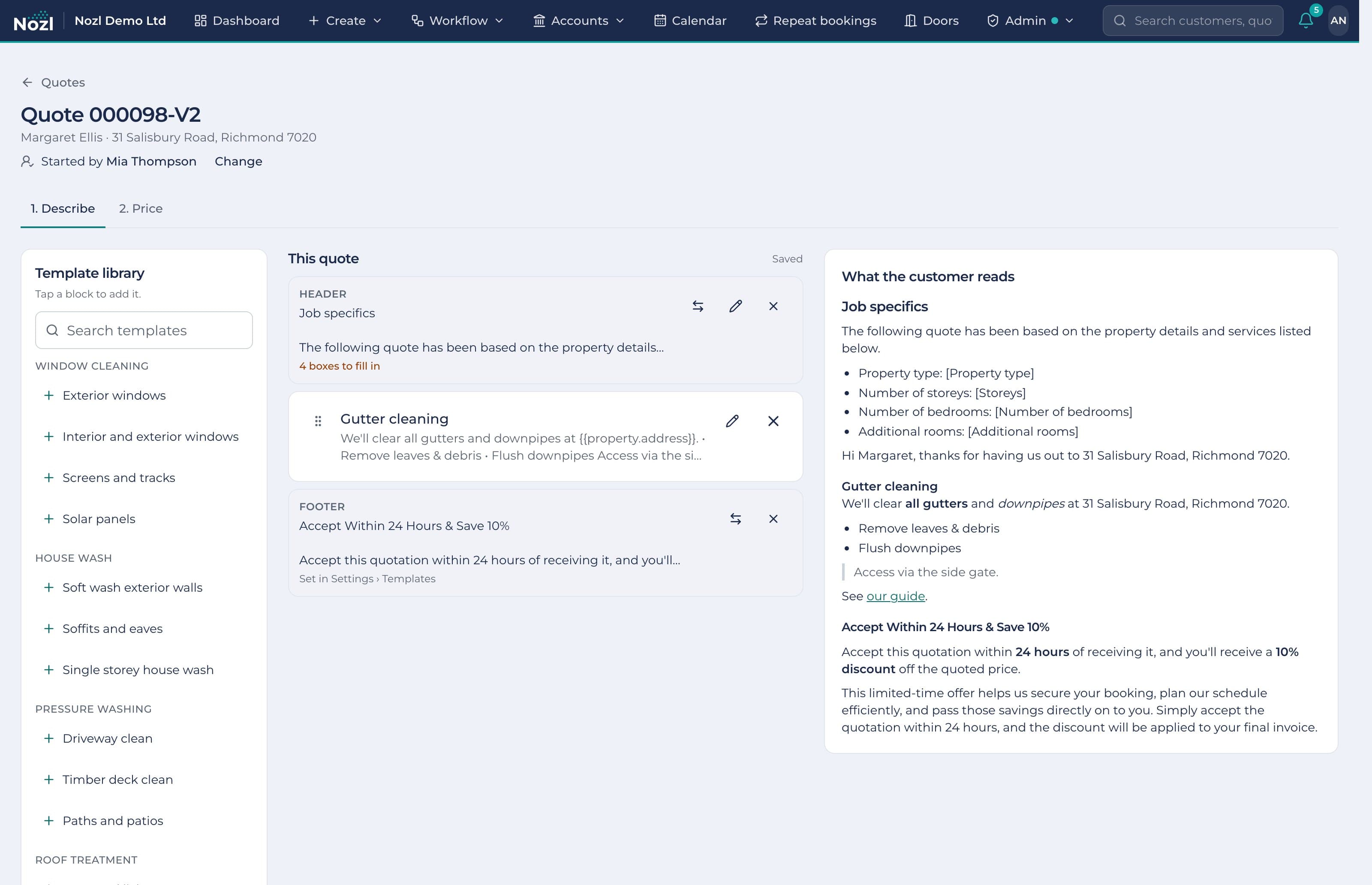Expand the Create menu

345,21
